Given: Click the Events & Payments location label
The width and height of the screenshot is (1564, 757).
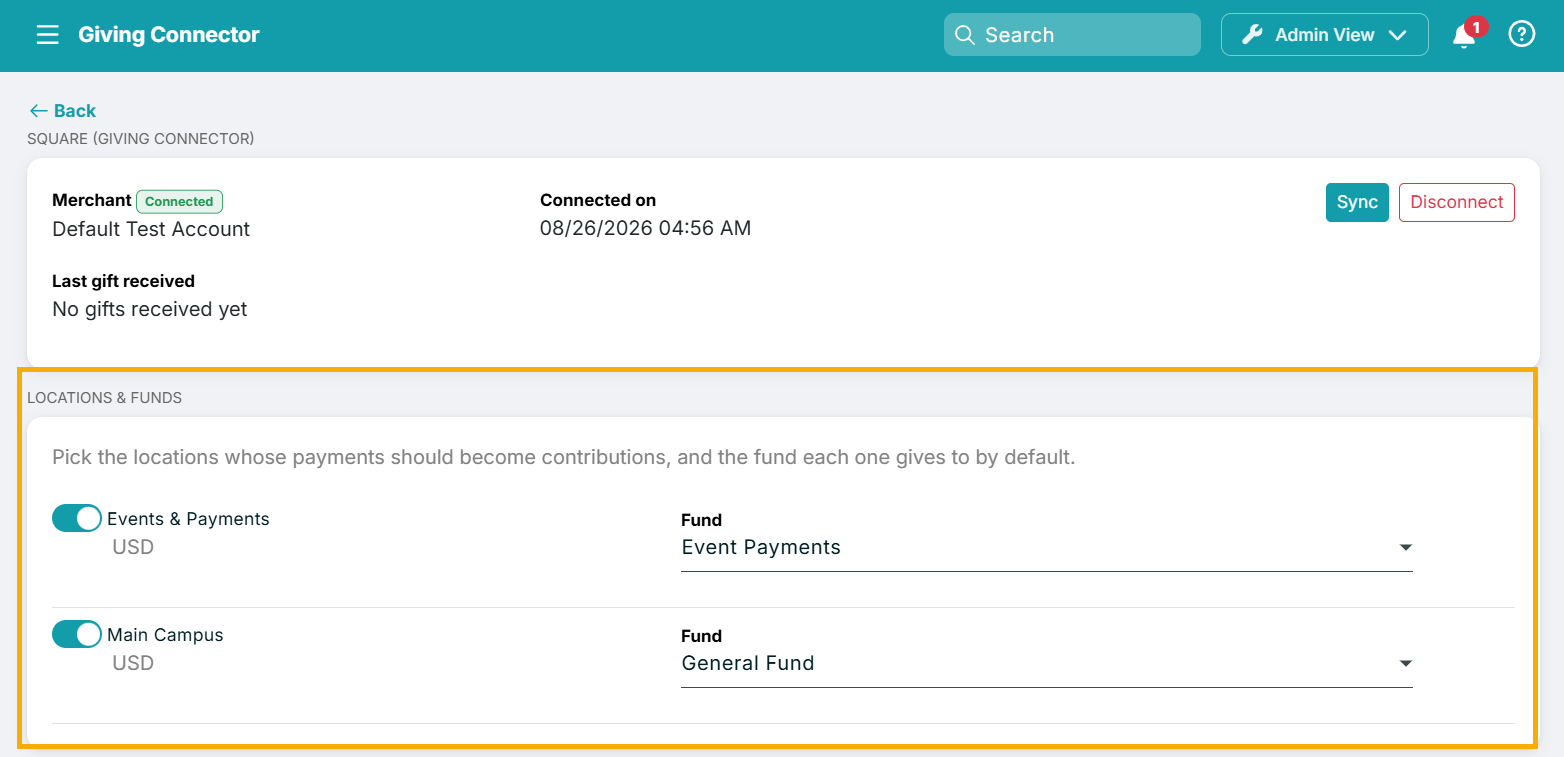Looking at the screenshot, I should tap(188, 519).
